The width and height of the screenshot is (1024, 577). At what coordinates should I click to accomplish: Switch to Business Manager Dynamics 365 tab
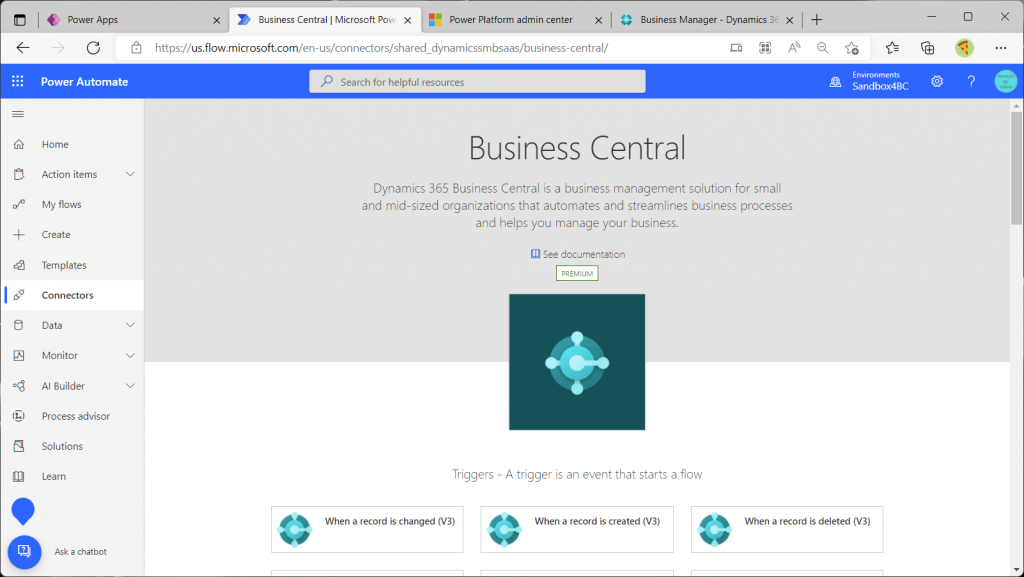(x=705, y=20)
